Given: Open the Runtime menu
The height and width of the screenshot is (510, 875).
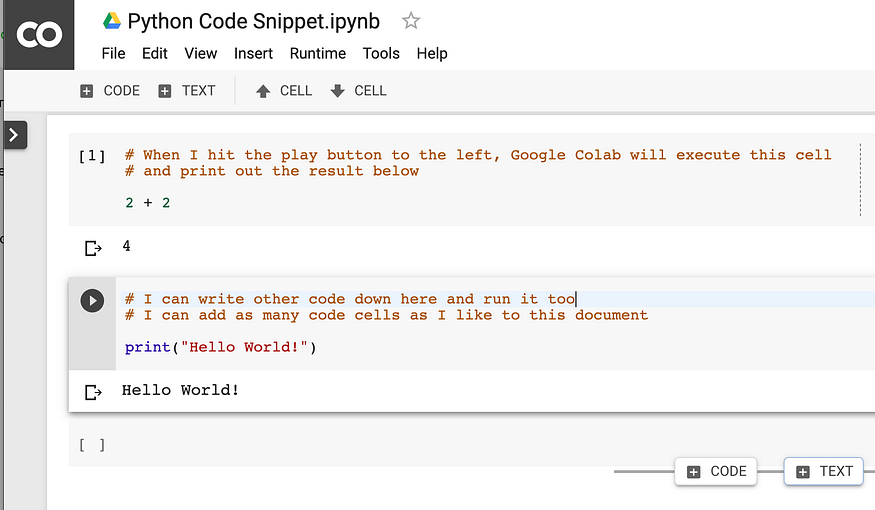Looking at the screenshot, I should [x=318, y=54].
